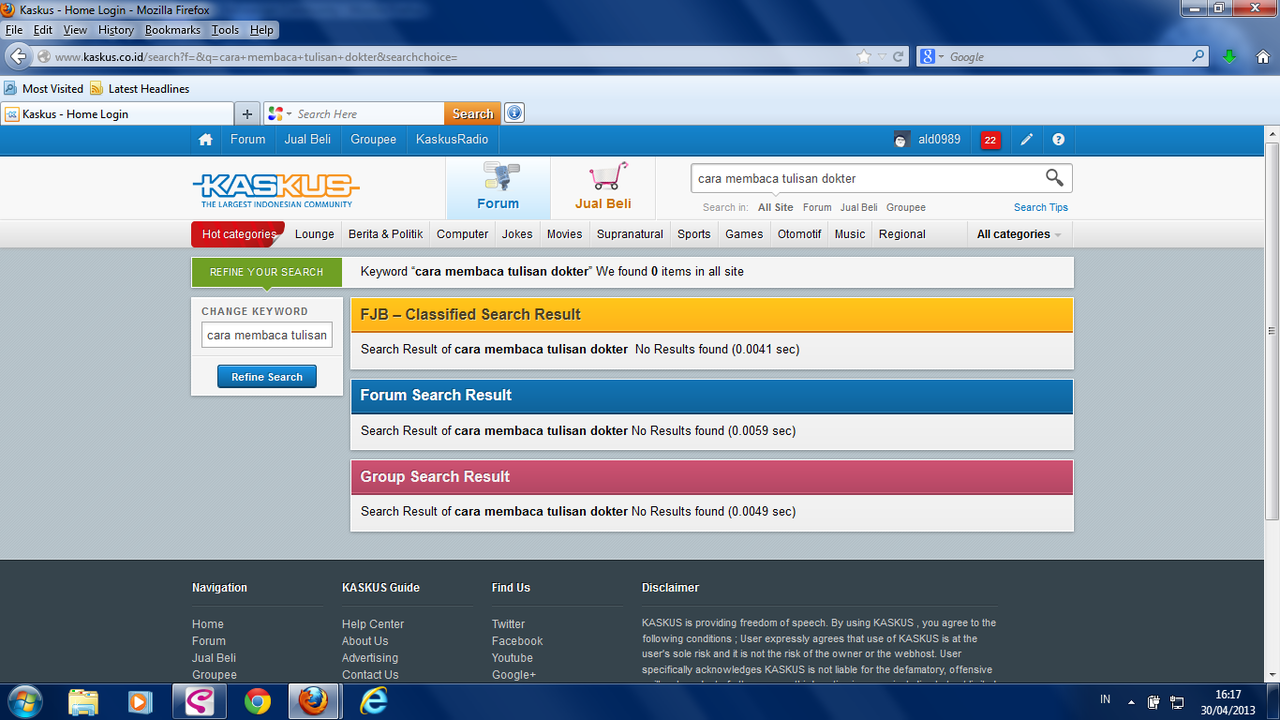Click the pink C application taskbar icon
The width and height of the screenshot is (1280, 720).
[x=198, y=702]
